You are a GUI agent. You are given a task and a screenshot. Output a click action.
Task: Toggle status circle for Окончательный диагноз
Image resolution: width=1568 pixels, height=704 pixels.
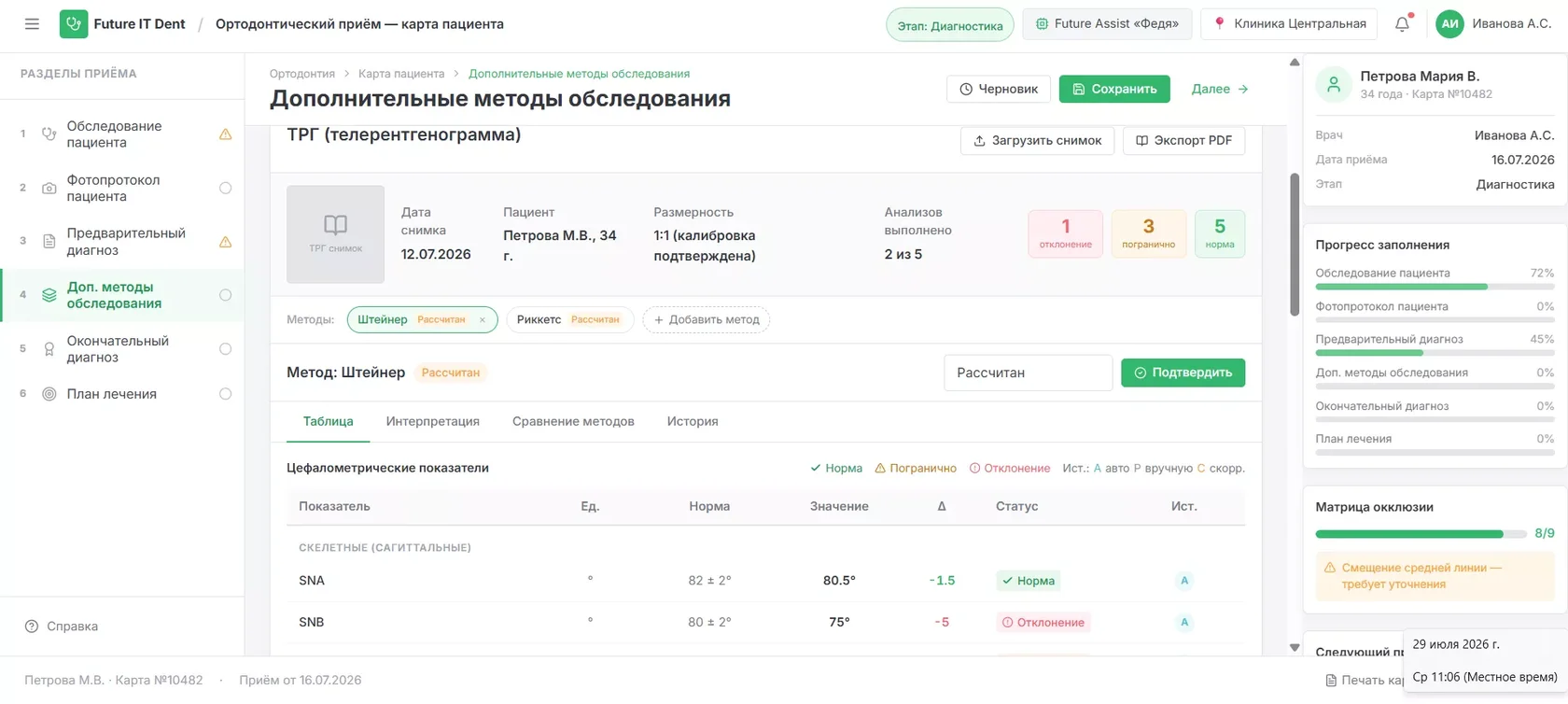point(225,349)
